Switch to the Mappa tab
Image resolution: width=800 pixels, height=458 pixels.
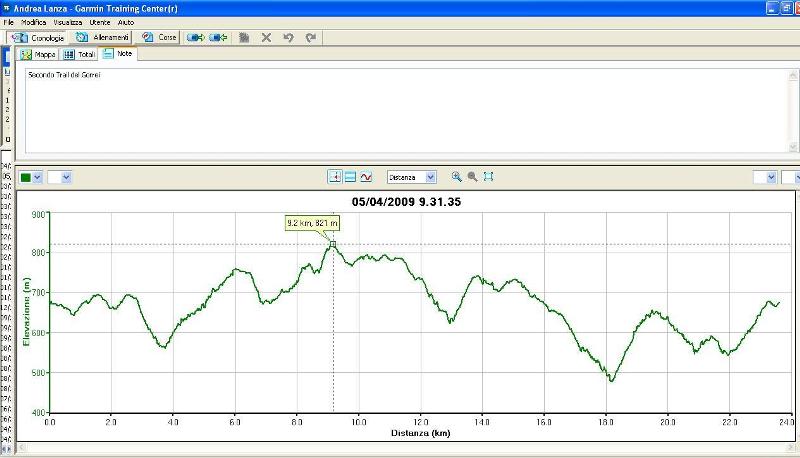pyautogui.click(x=40, y=54)
